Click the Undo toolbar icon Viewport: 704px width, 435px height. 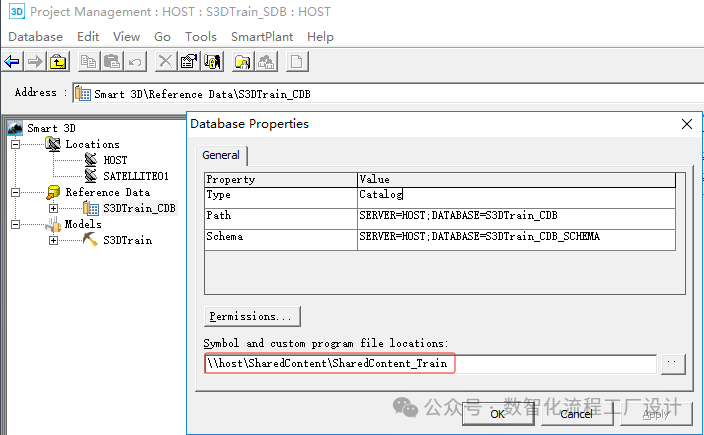pyautogui.click(x=135, y=62)
